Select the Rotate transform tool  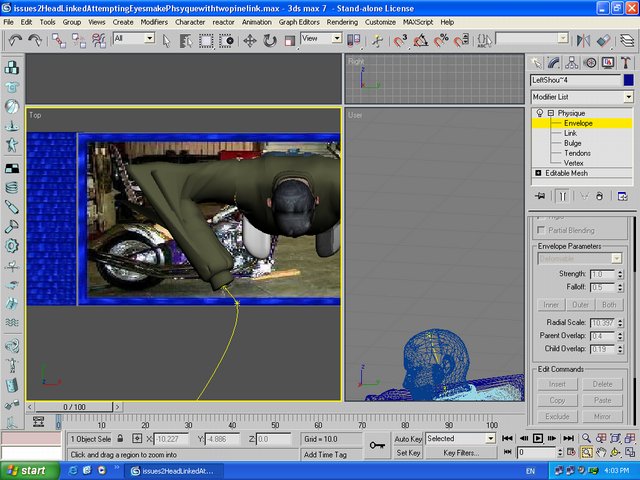pos(270,40)
